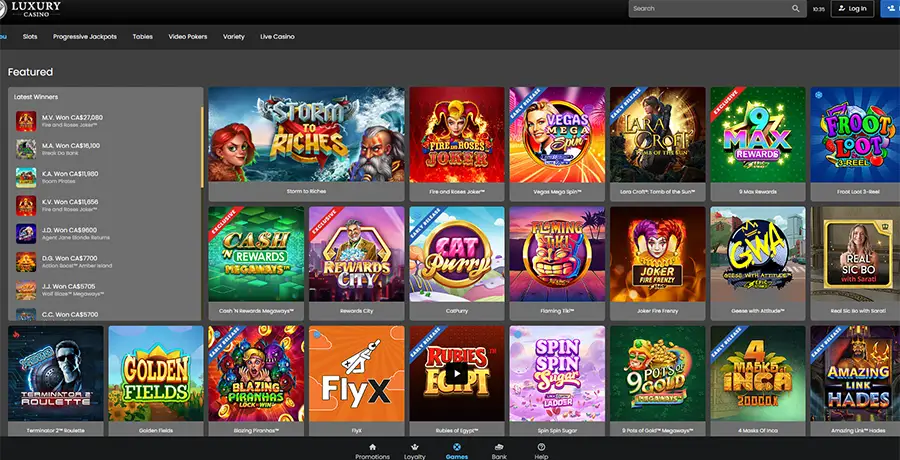
Task: Open Geese with Attitude game tile
Action: [758, 254]
